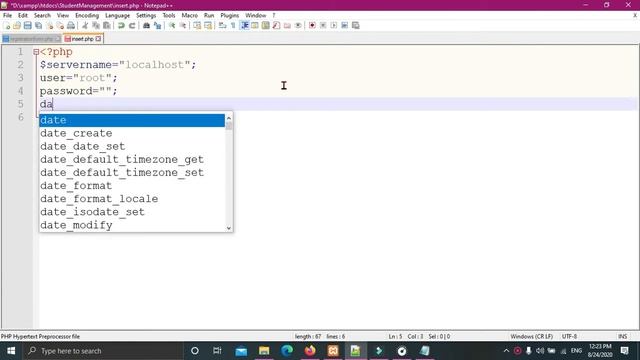Click the Save All toolbar icon

point(38,25)
